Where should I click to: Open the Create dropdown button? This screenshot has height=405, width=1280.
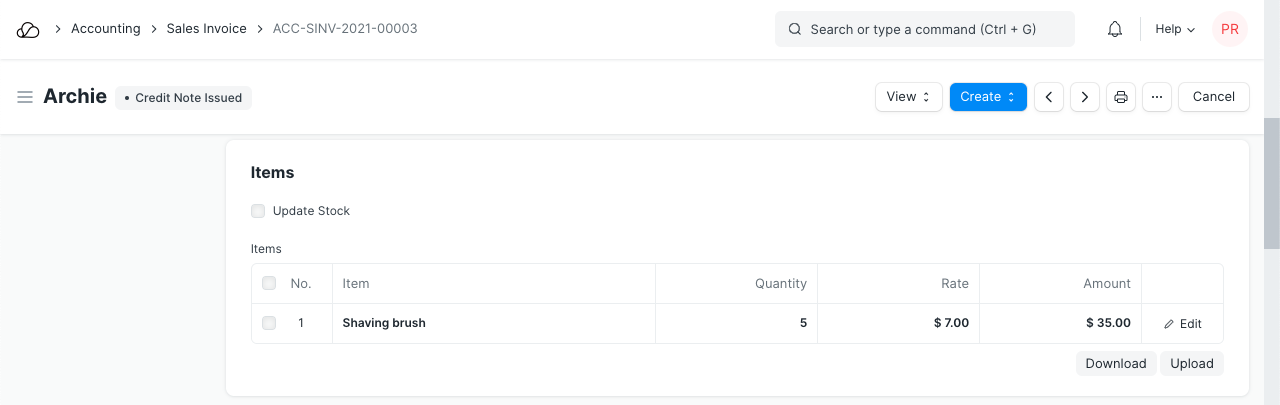click(988, 97)
